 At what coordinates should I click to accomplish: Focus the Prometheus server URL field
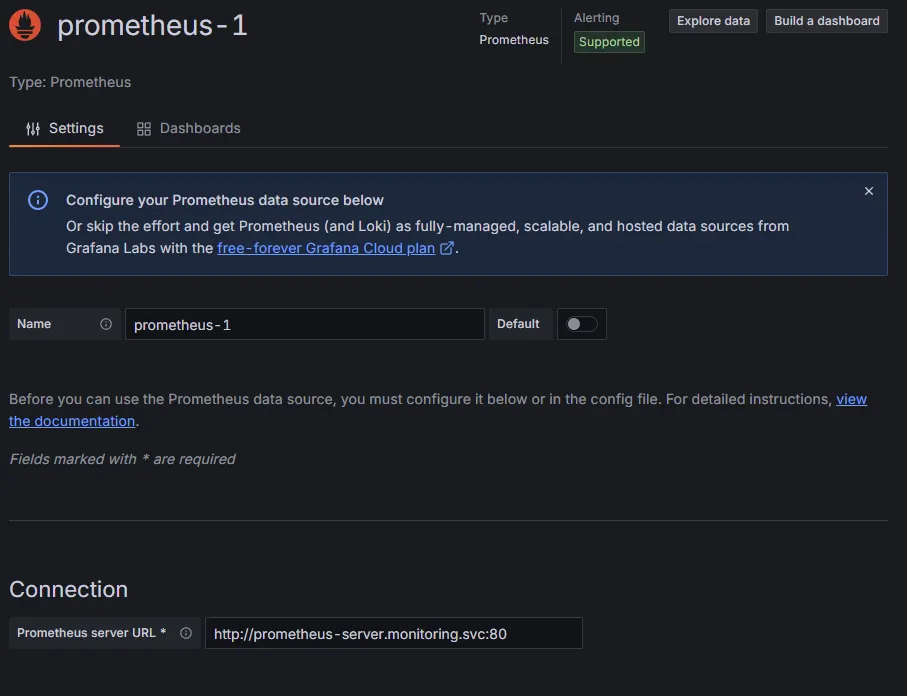[x=393, y=633]
